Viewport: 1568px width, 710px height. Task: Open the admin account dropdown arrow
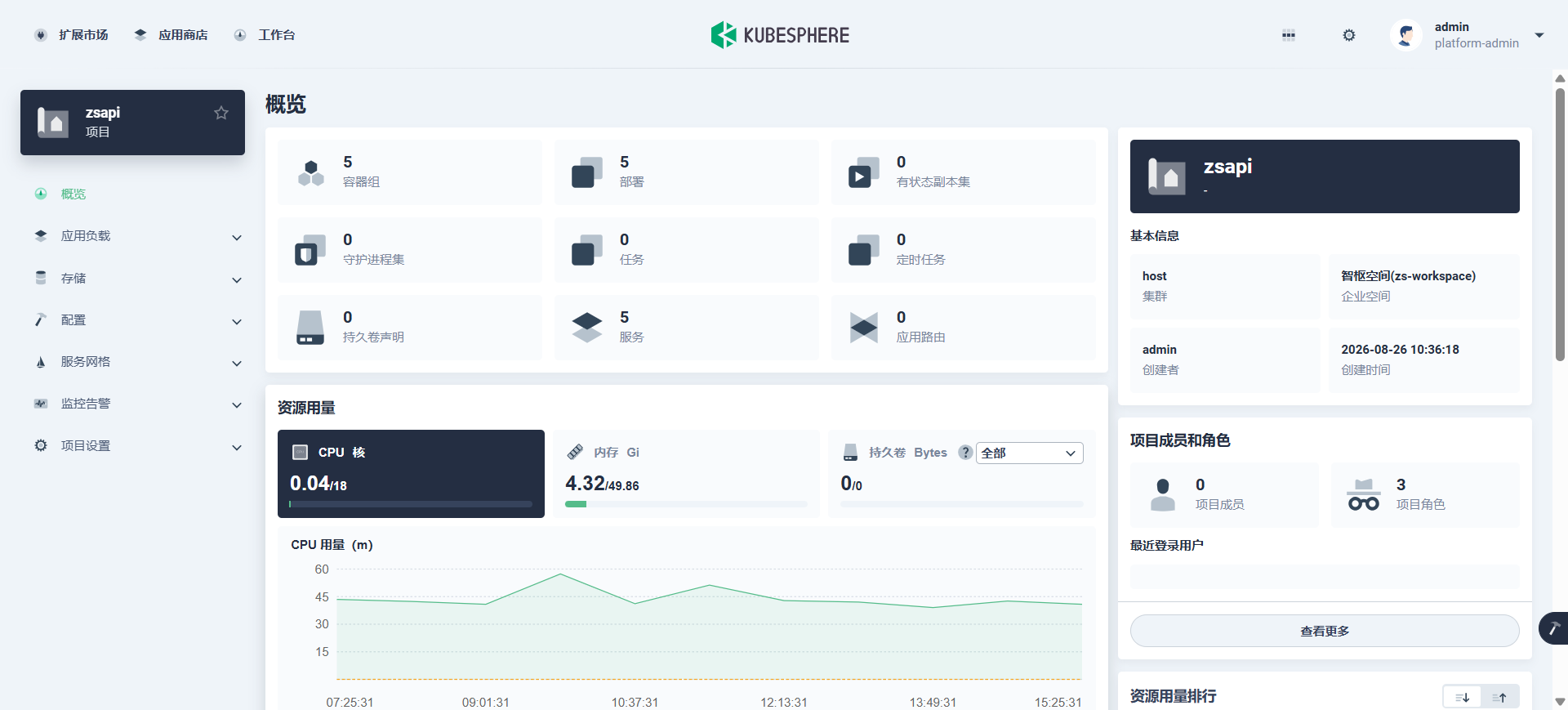(1539, 35)
